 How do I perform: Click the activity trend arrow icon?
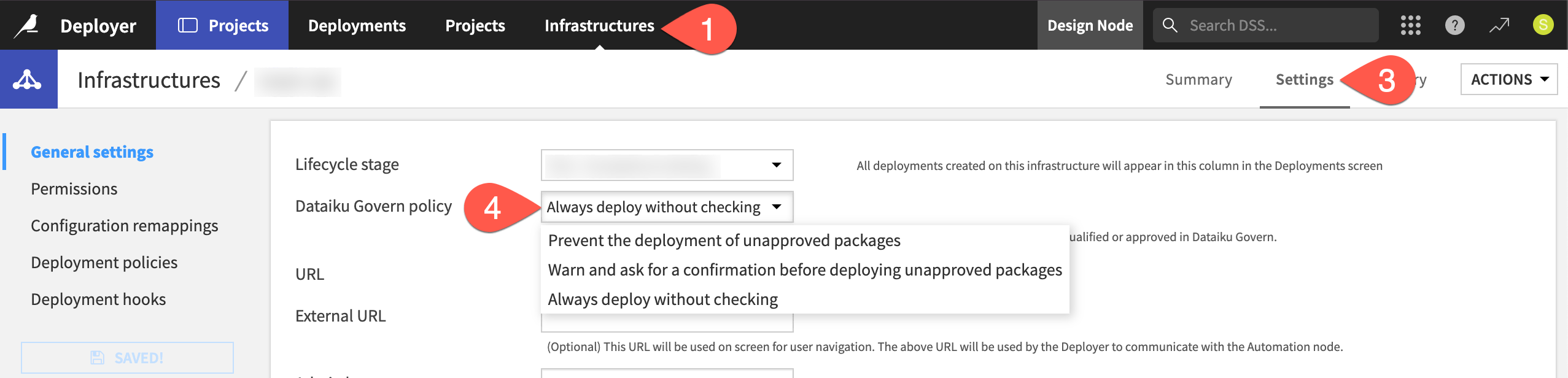1499,25
